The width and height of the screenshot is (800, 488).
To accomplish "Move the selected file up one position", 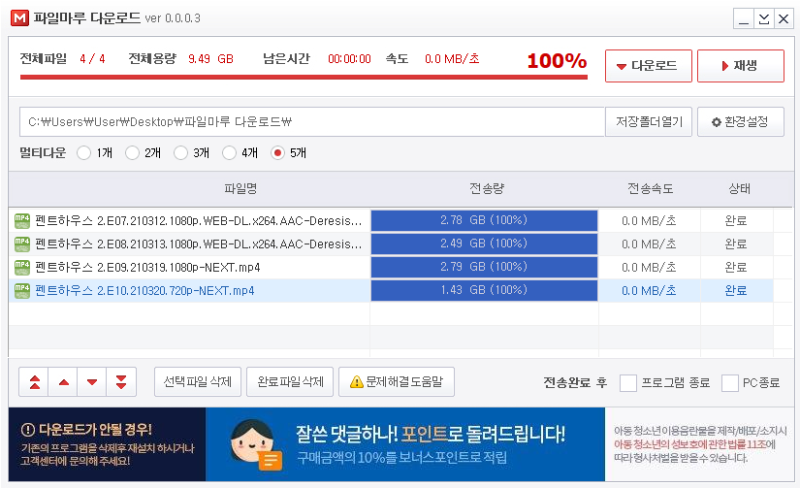I will click(x=63, y=382).
